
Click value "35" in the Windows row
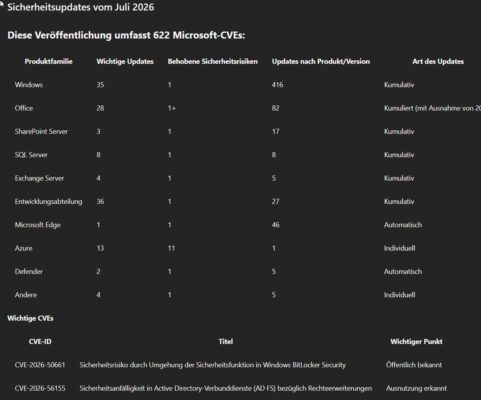point(100,85)
